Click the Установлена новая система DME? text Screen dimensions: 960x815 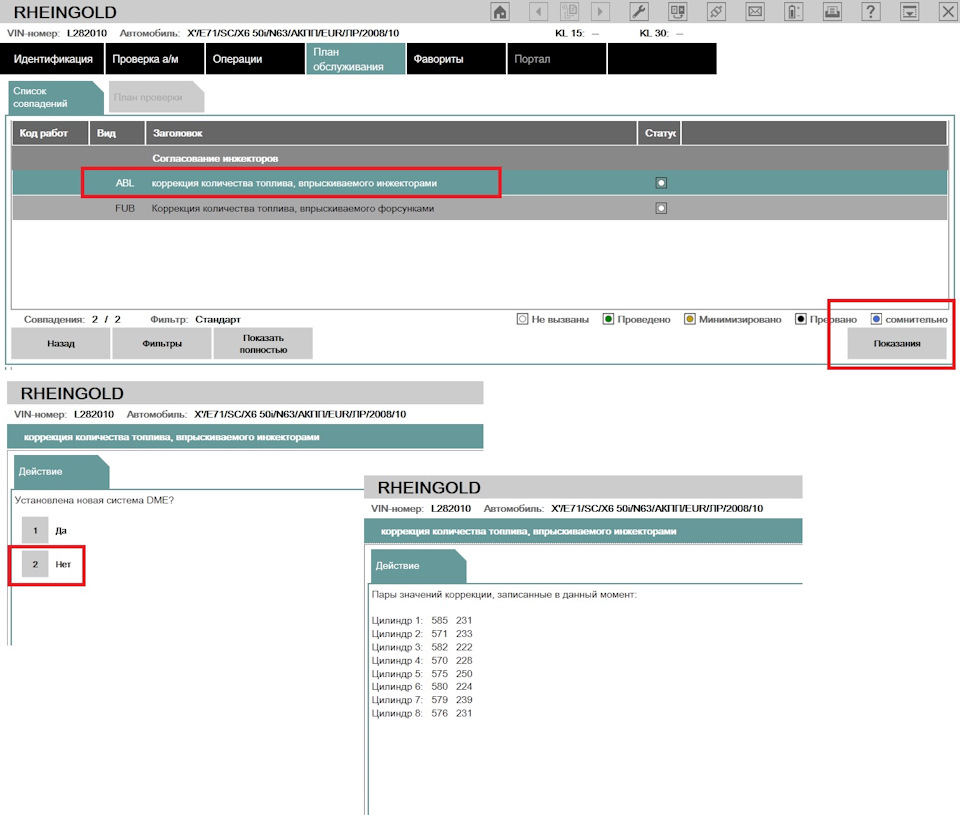pos(94,500)
